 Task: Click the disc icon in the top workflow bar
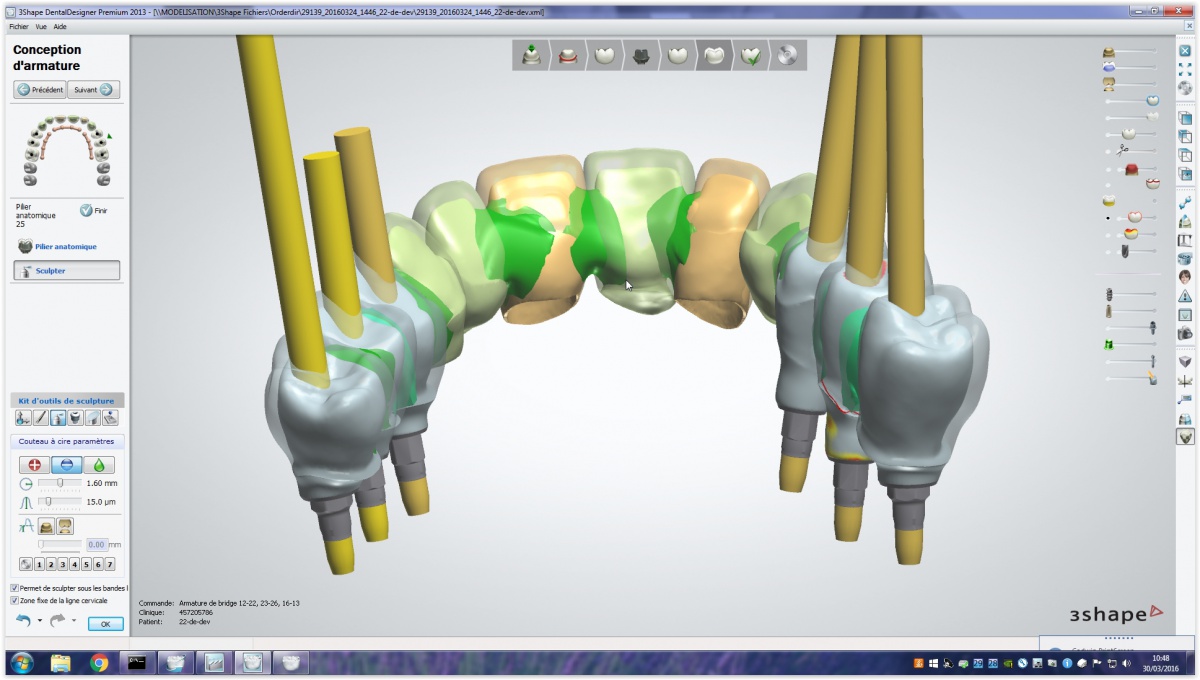pos(787,56)
